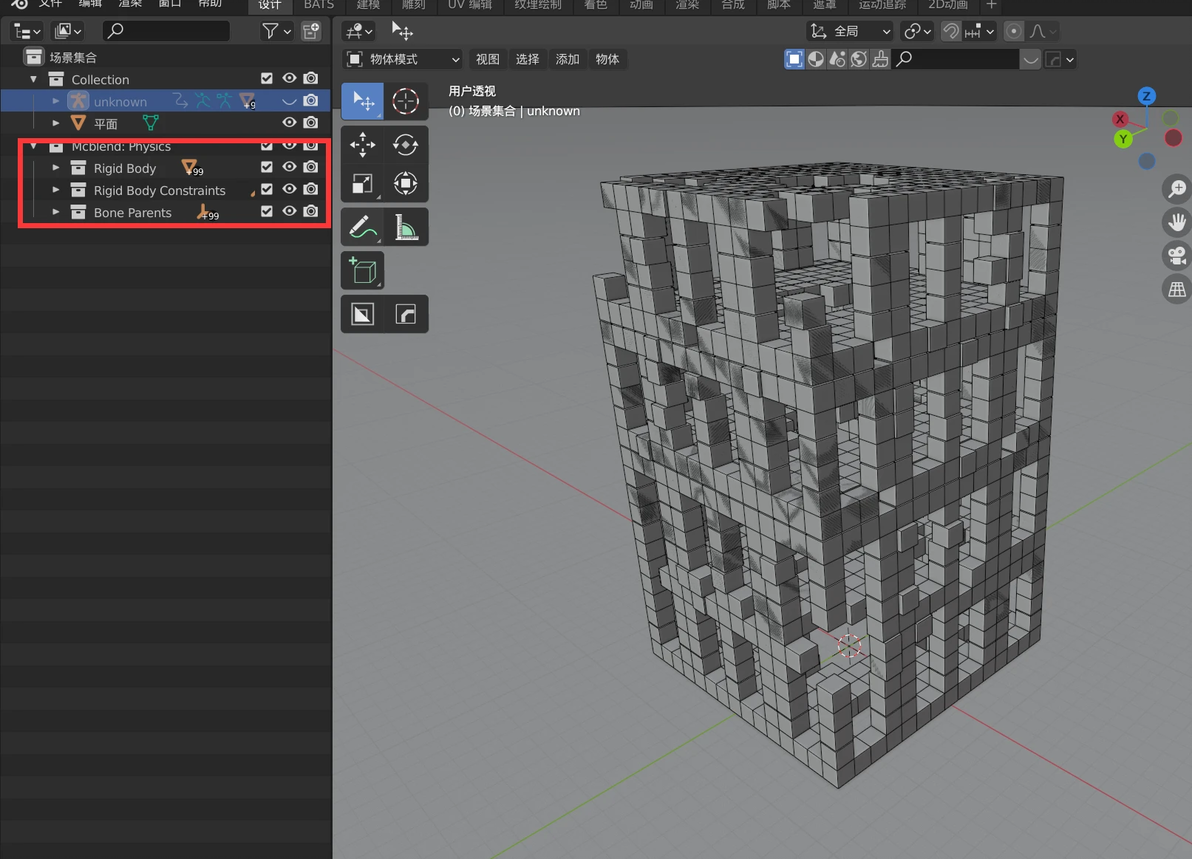Screen dimensions: 1192x859
Task: Uncheck the Rigid Body collection checkbox
Action: [267, 168]
